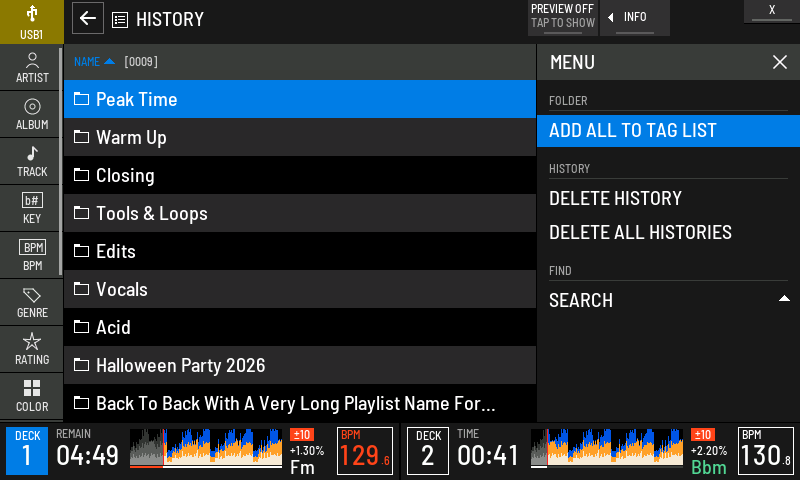The width and height of the screenshot is (800, 480).
Task: Open the Closing folder row
Action: (300, 175)
